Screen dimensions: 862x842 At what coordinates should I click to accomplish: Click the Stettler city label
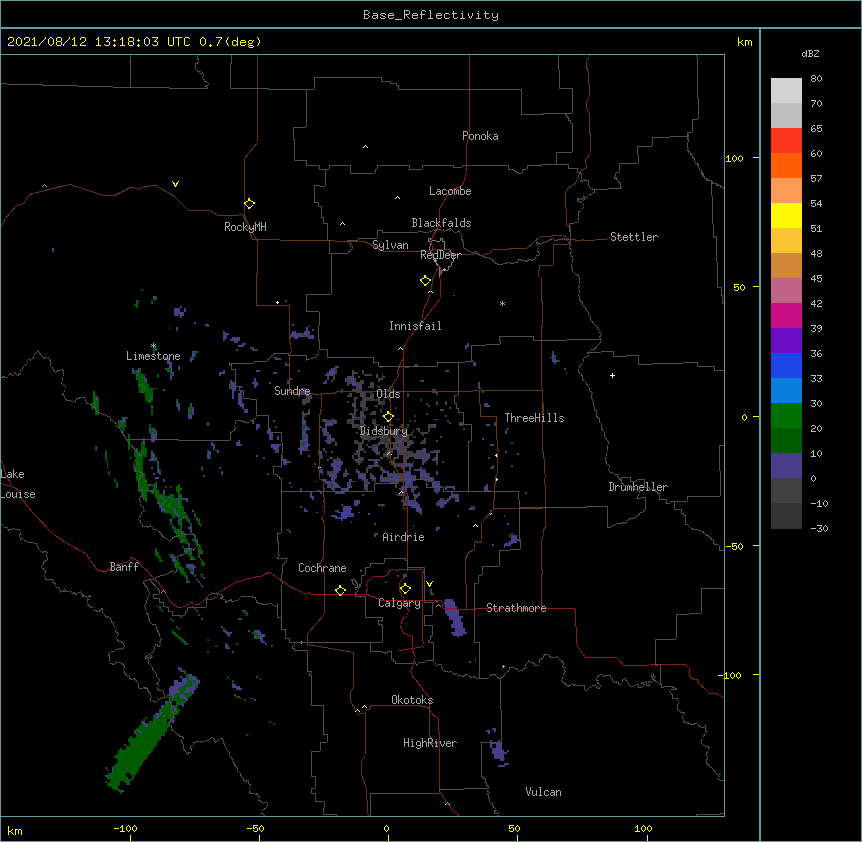click(x=634, y=237)
